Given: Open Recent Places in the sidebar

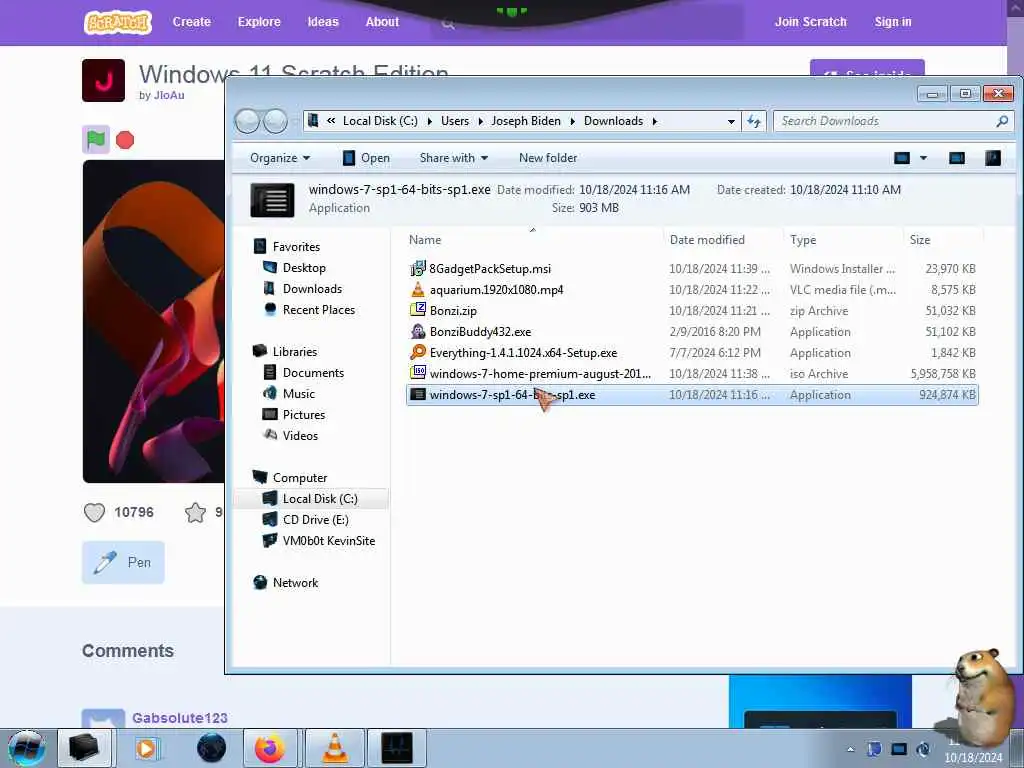Looking at the screenshot, I should 319,310.
